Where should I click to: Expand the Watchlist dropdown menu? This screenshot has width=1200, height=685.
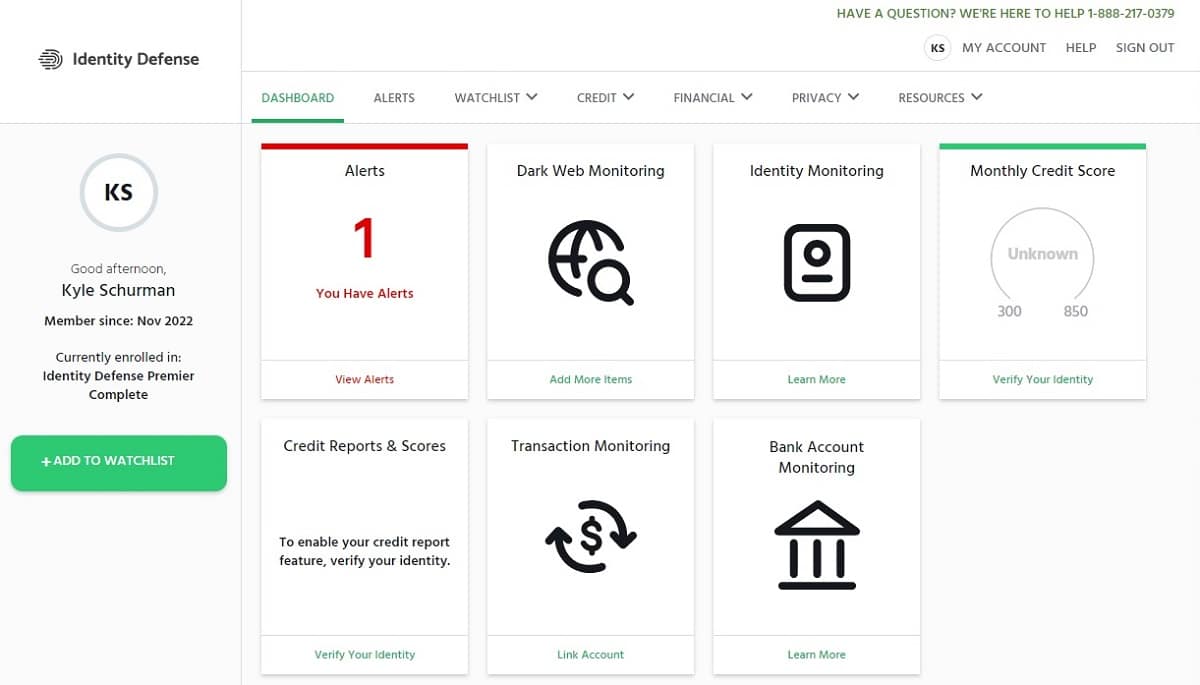496,98
